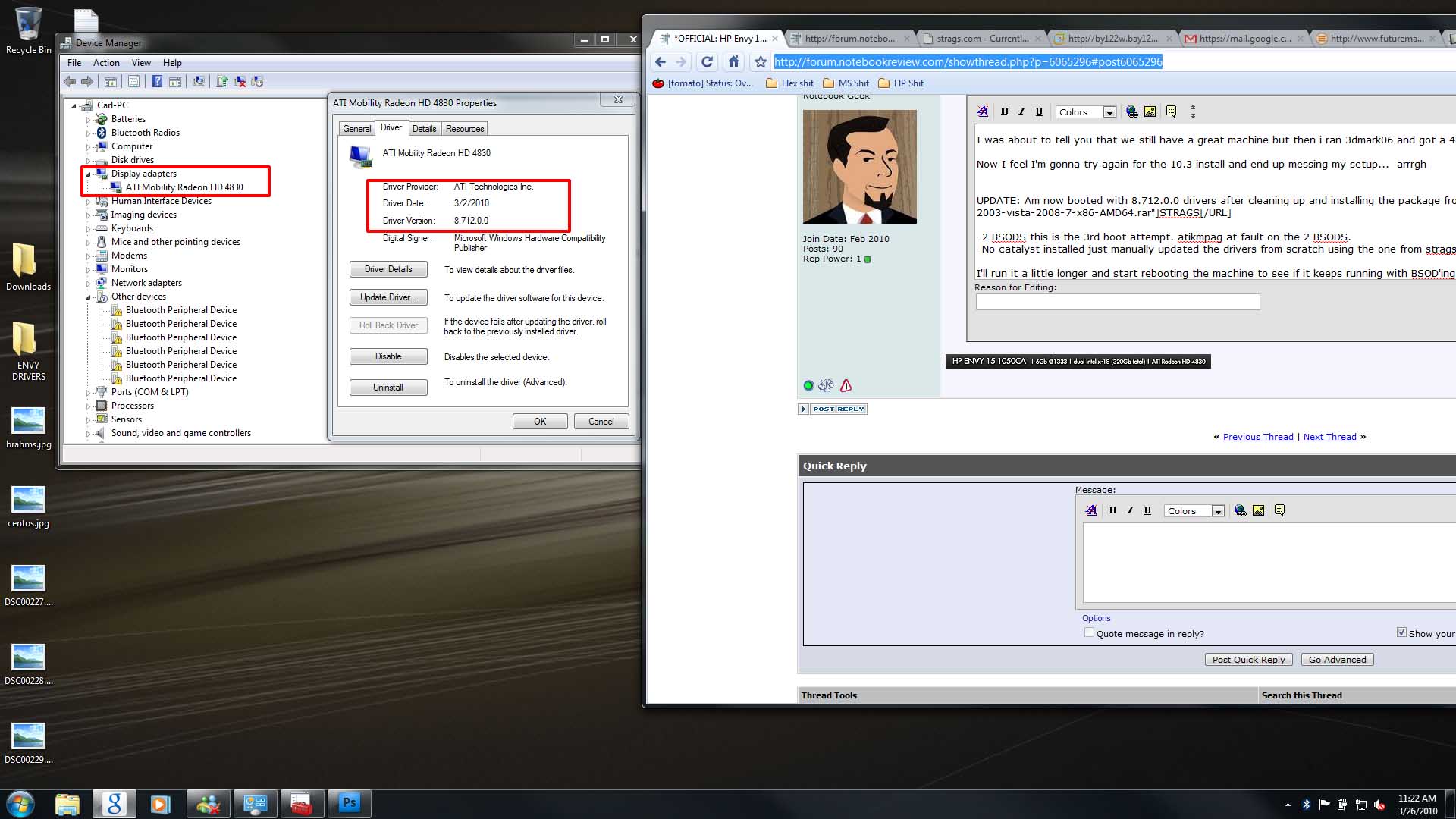Click Insert Image icon in edit toolbar
This screenshot has height=819, width=1456.
tap(1150, 111)
